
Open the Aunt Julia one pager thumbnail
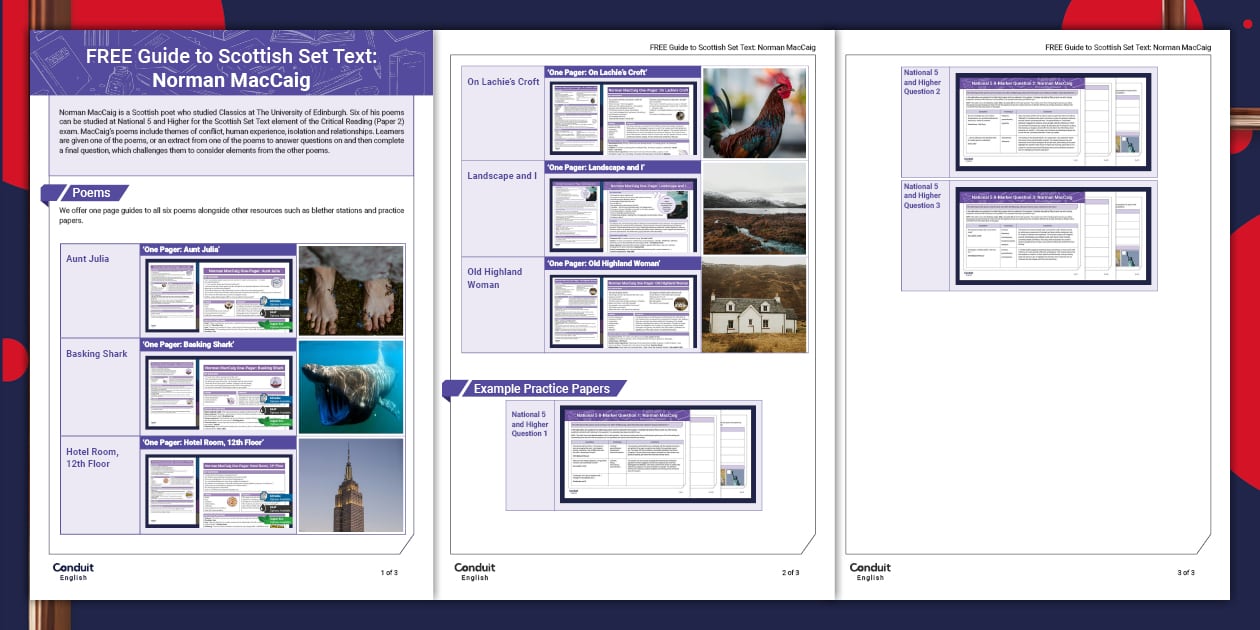pyautogui.click(x=219, y=295)
